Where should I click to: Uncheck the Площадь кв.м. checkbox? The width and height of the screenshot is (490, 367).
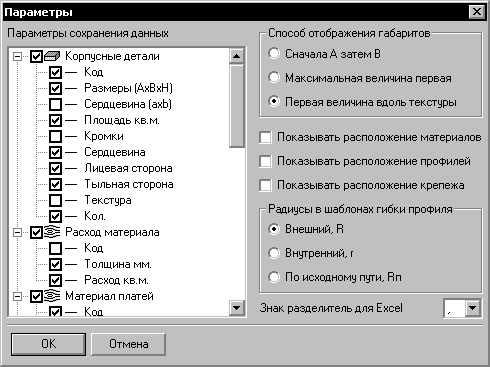55,120
